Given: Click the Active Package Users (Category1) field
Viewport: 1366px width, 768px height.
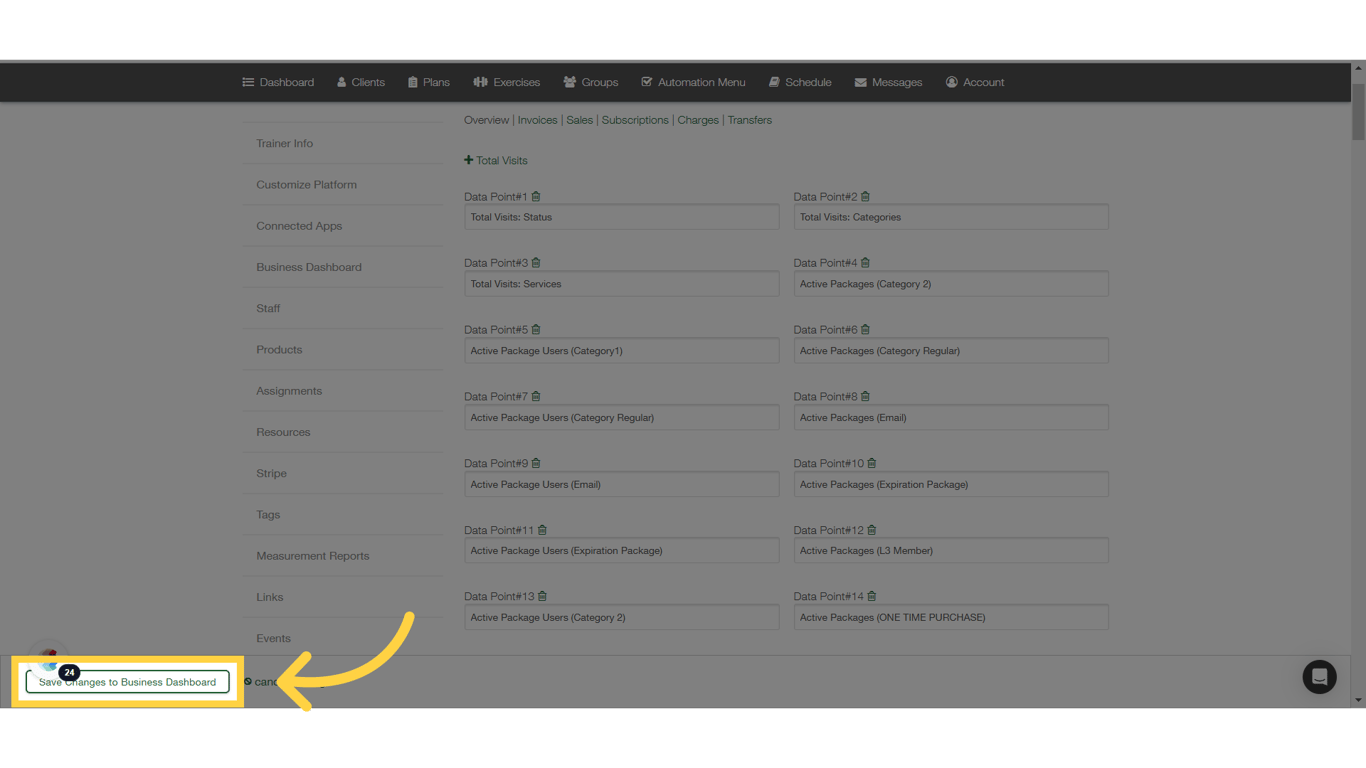Looking at the screenshot, I should tap(621, 351).
